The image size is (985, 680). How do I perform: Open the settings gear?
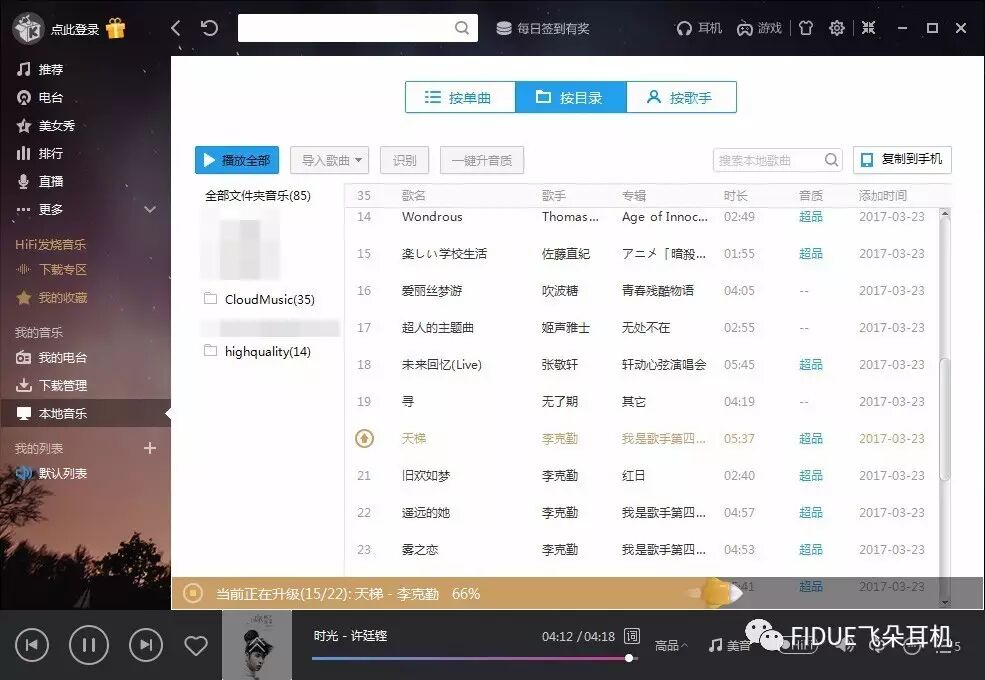point(837,28)
